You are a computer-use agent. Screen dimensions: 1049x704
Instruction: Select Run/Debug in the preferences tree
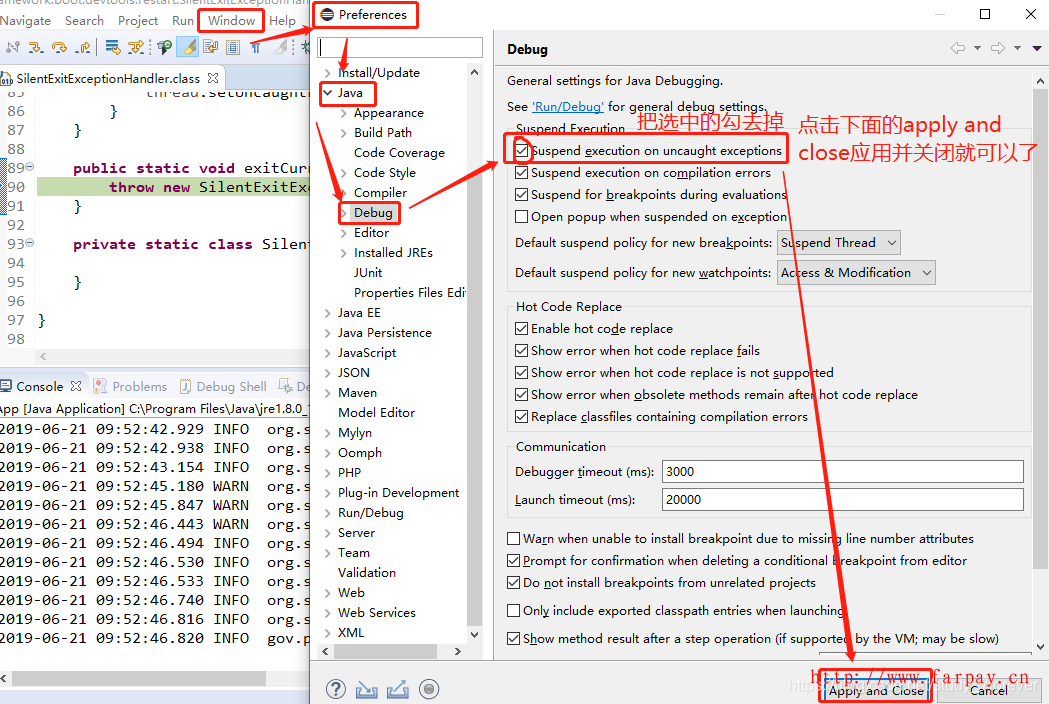370,513
